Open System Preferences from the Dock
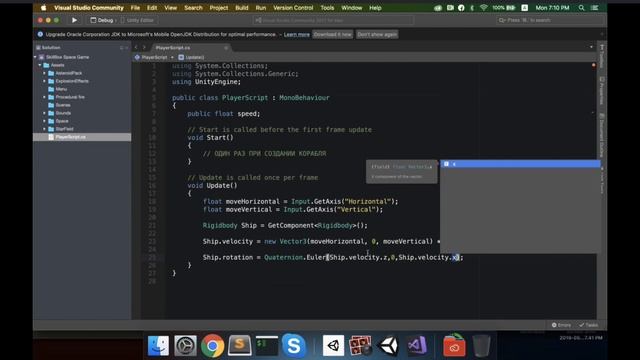The image size is (640, 360). click(x=185, y=346)
